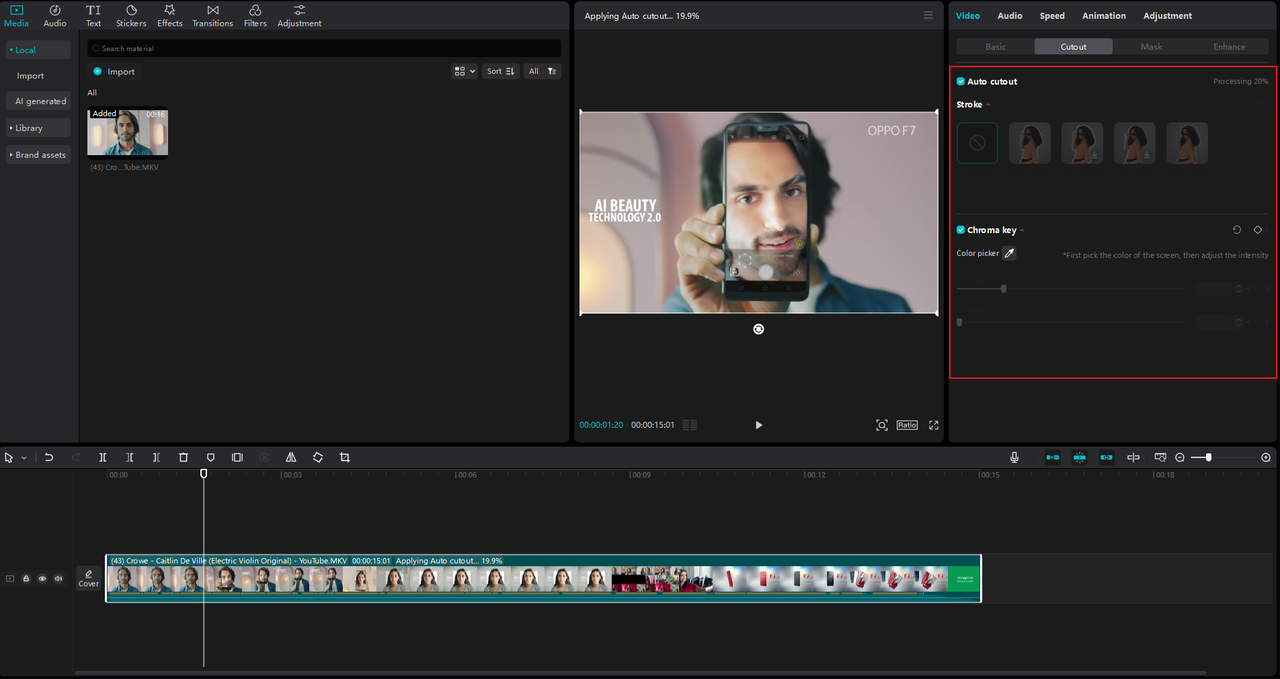The image size is (1280, 679).
Task: Open the Transitions panel
Action: tap(212, 15)
